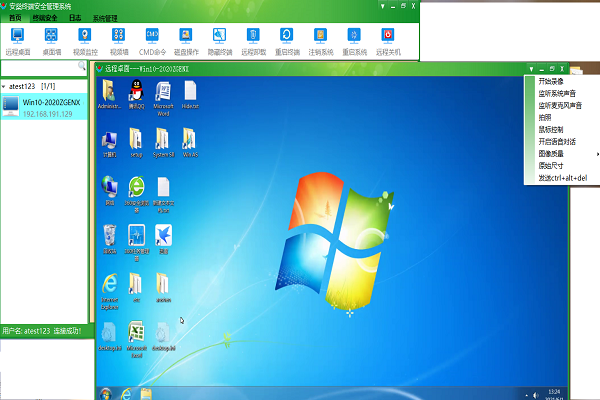Screen dimensions: 600x400
Task: Open the main window's title bar dropdown arrow
Action: click(382, 6)
